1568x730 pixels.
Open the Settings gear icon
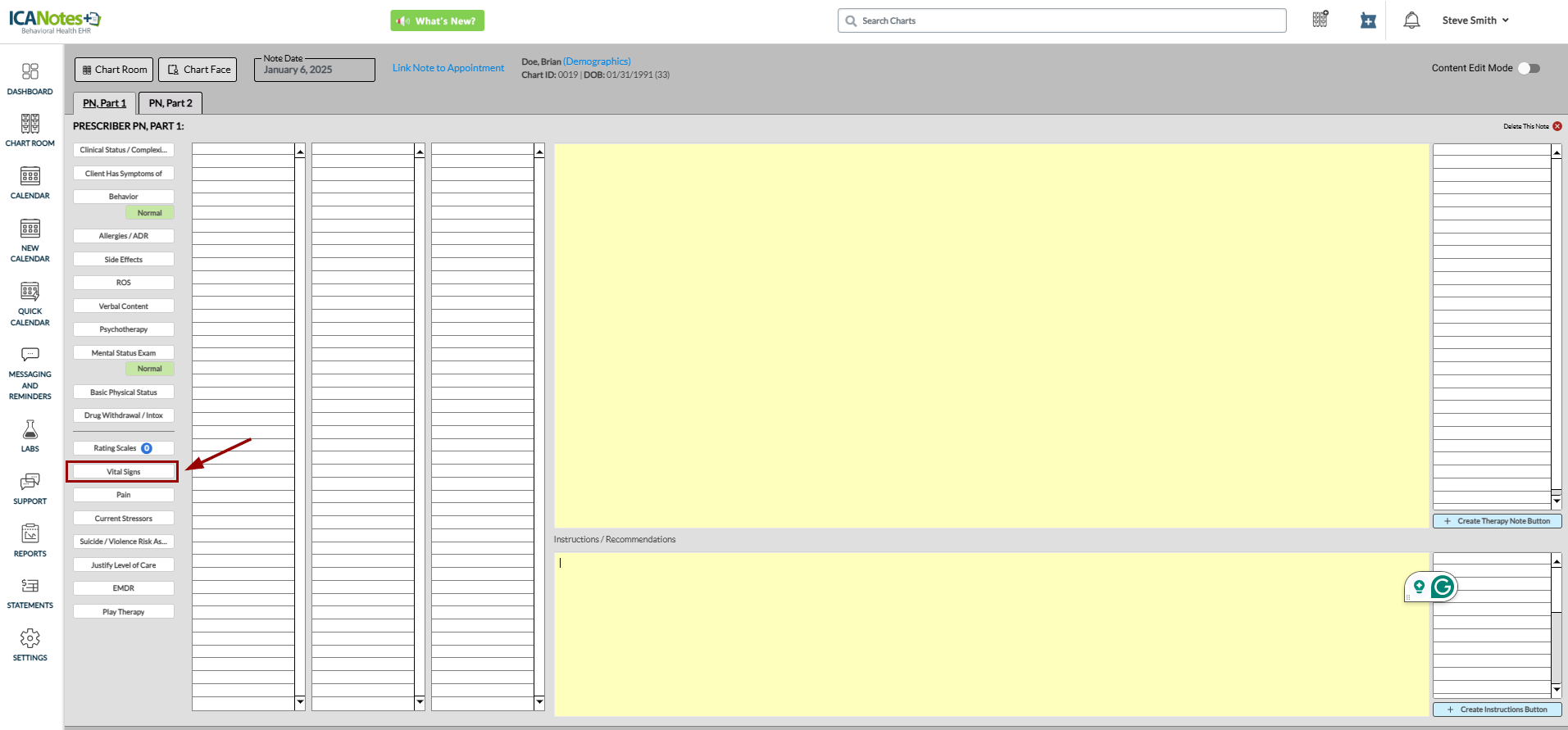30,638
